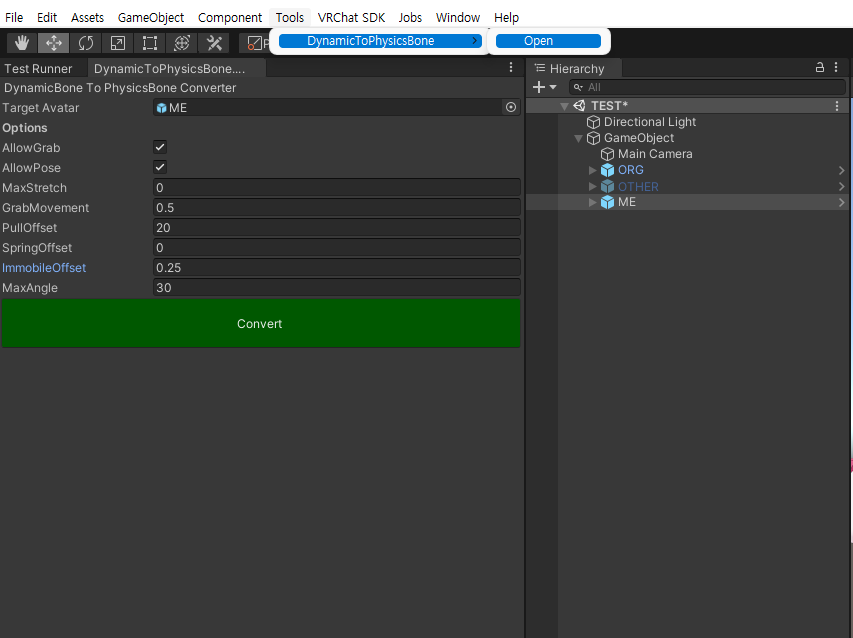The image size is (853, 638).
Task: Click the search magnifier icon in Hierarchy
Action: [578, 87]
